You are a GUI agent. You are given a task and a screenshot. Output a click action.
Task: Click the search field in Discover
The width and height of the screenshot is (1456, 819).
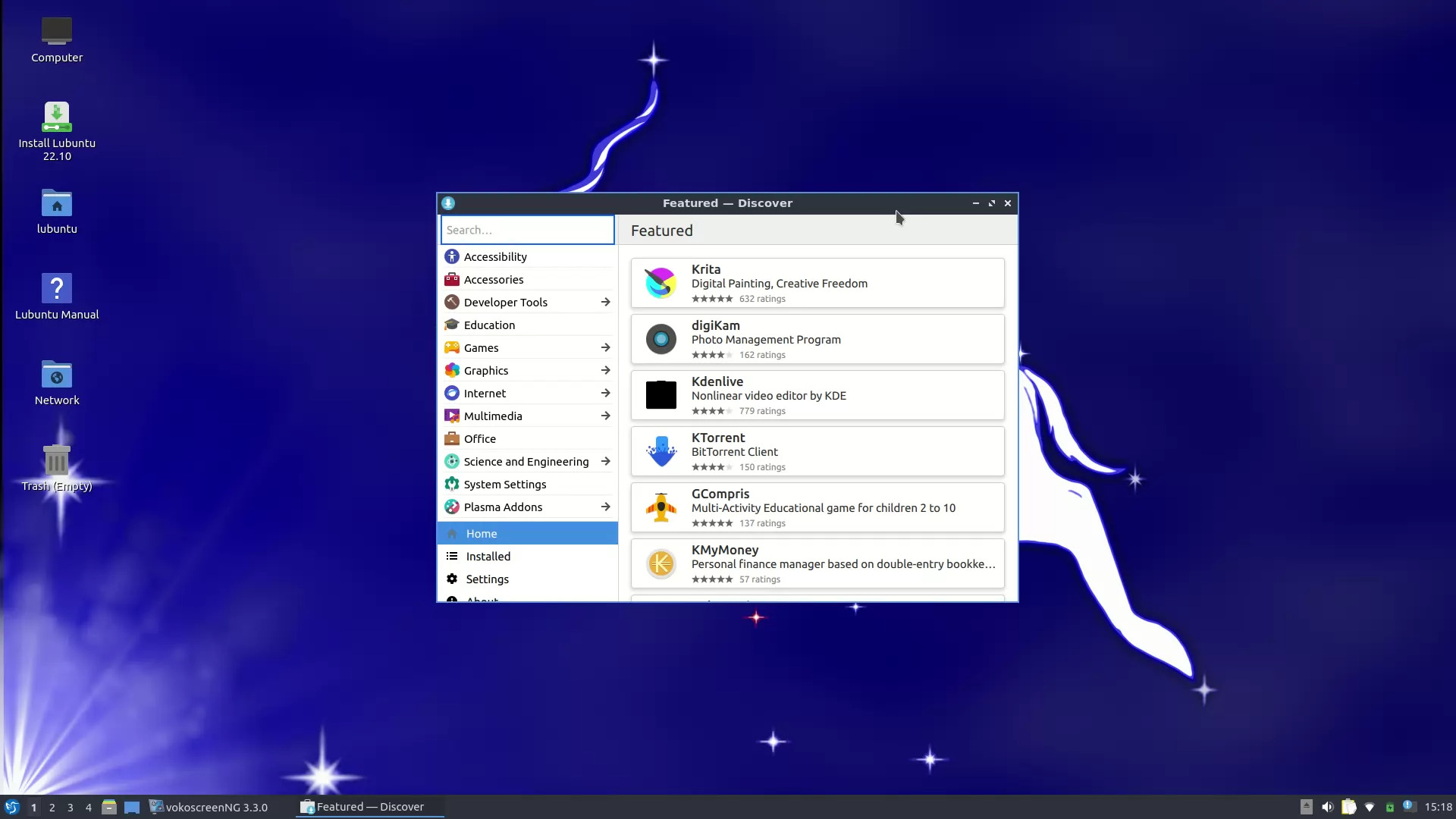[x=527, y=230]
